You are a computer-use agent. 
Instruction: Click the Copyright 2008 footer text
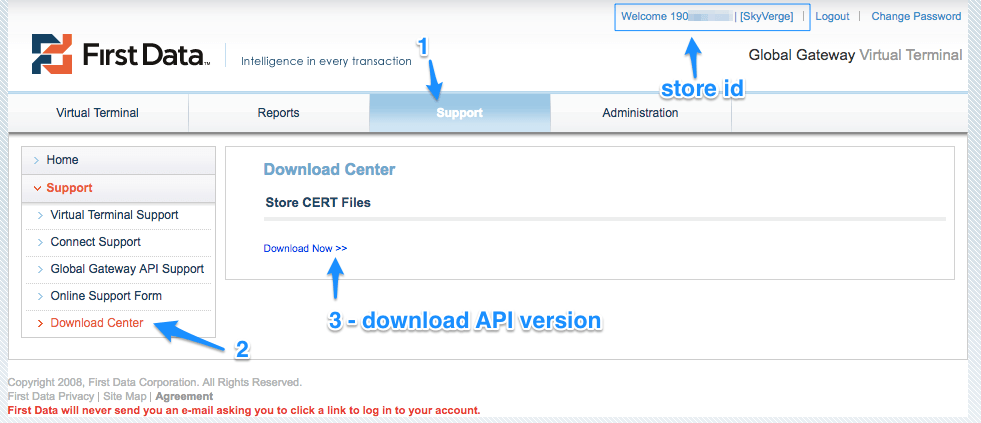pyautogui.click(x=155, y=382)
